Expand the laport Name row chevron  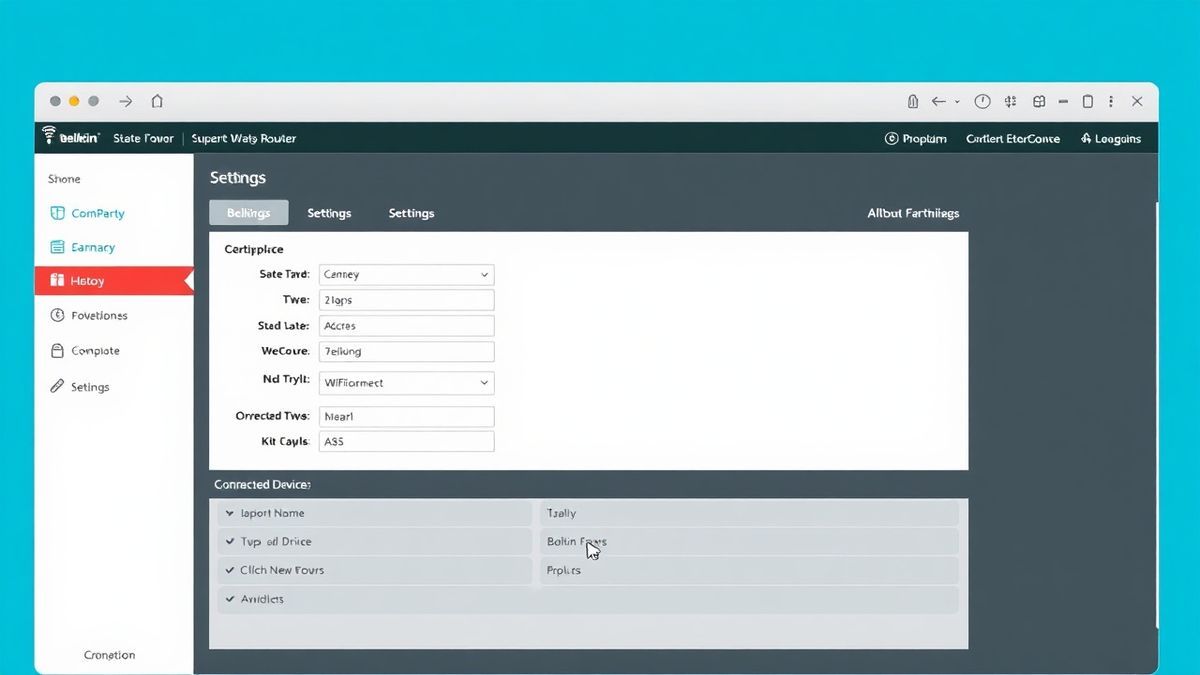coord(231,513)
